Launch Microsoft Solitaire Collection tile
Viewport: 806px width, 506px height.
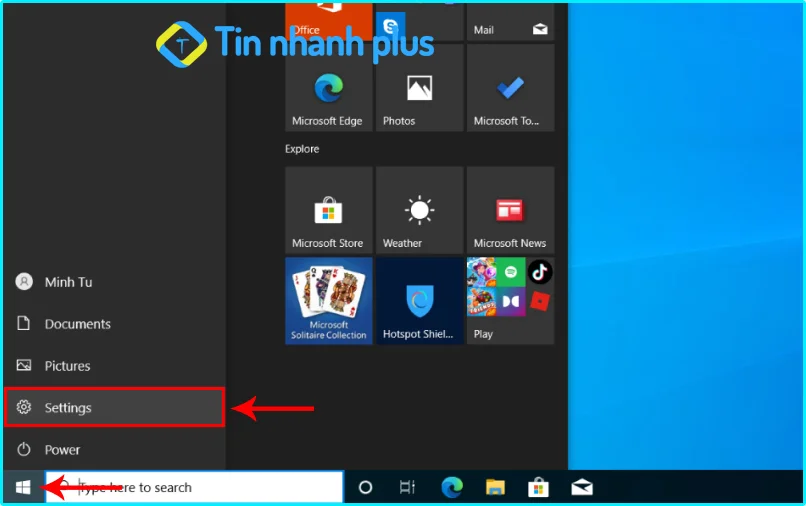tap(328, 301)
